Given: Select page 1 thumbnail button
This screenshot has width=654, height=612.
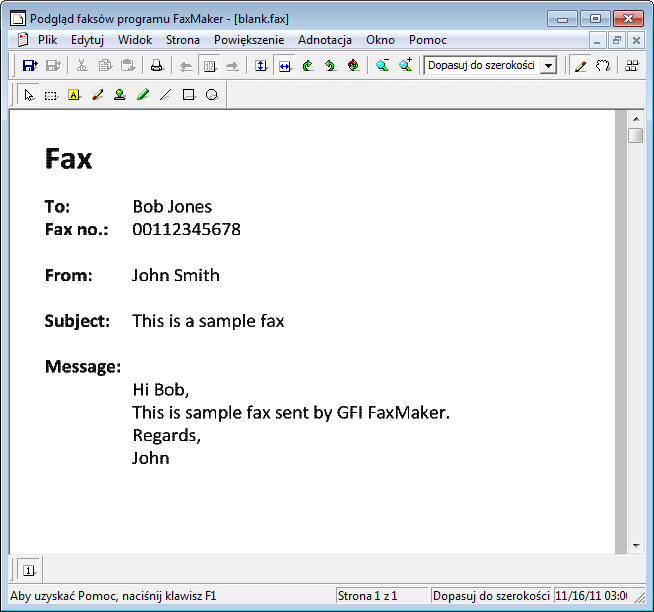Looking at the screenshot, I should (28, 569).
